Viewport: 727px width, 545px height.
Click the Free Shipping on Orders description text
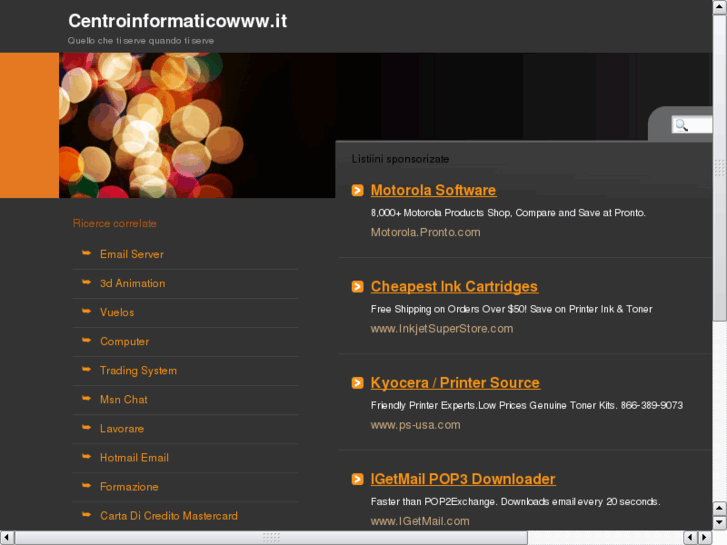click(x=511, y=309)
